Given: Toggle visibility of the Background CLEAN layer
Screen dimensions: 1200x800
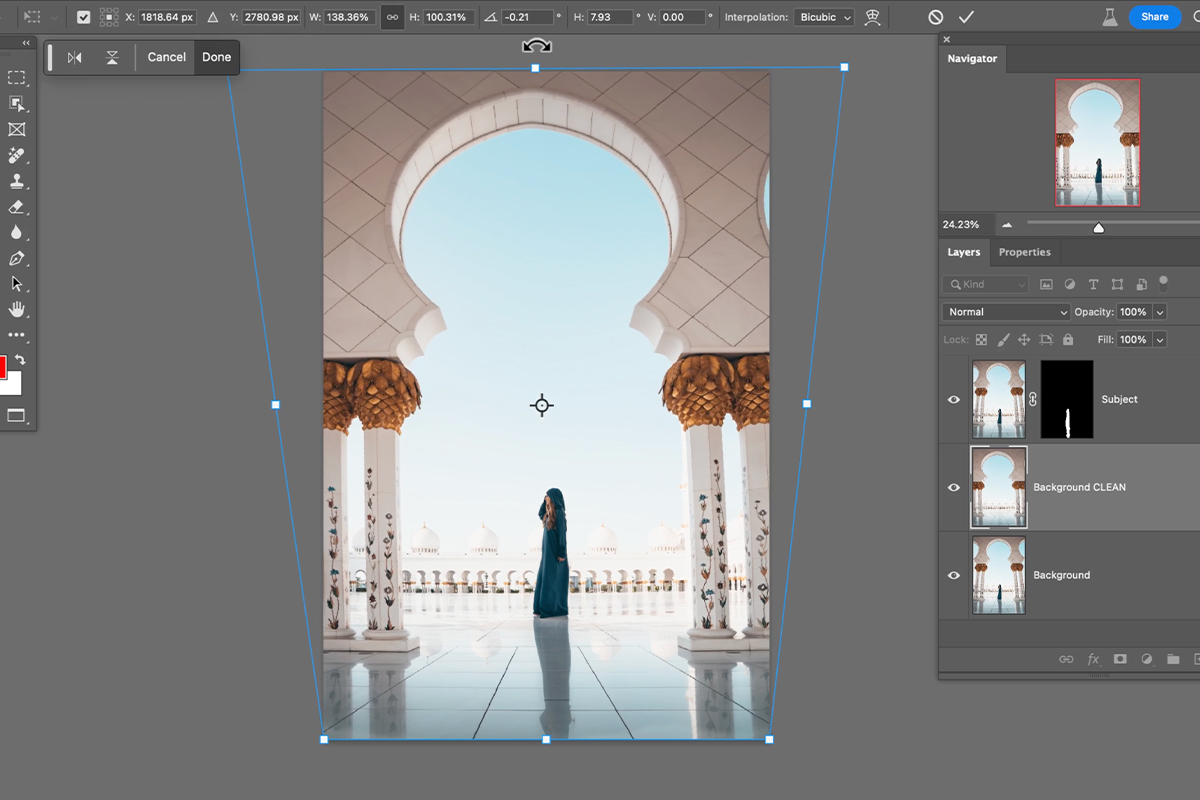Looking at the screenshot, I should (x=953, y=487).
